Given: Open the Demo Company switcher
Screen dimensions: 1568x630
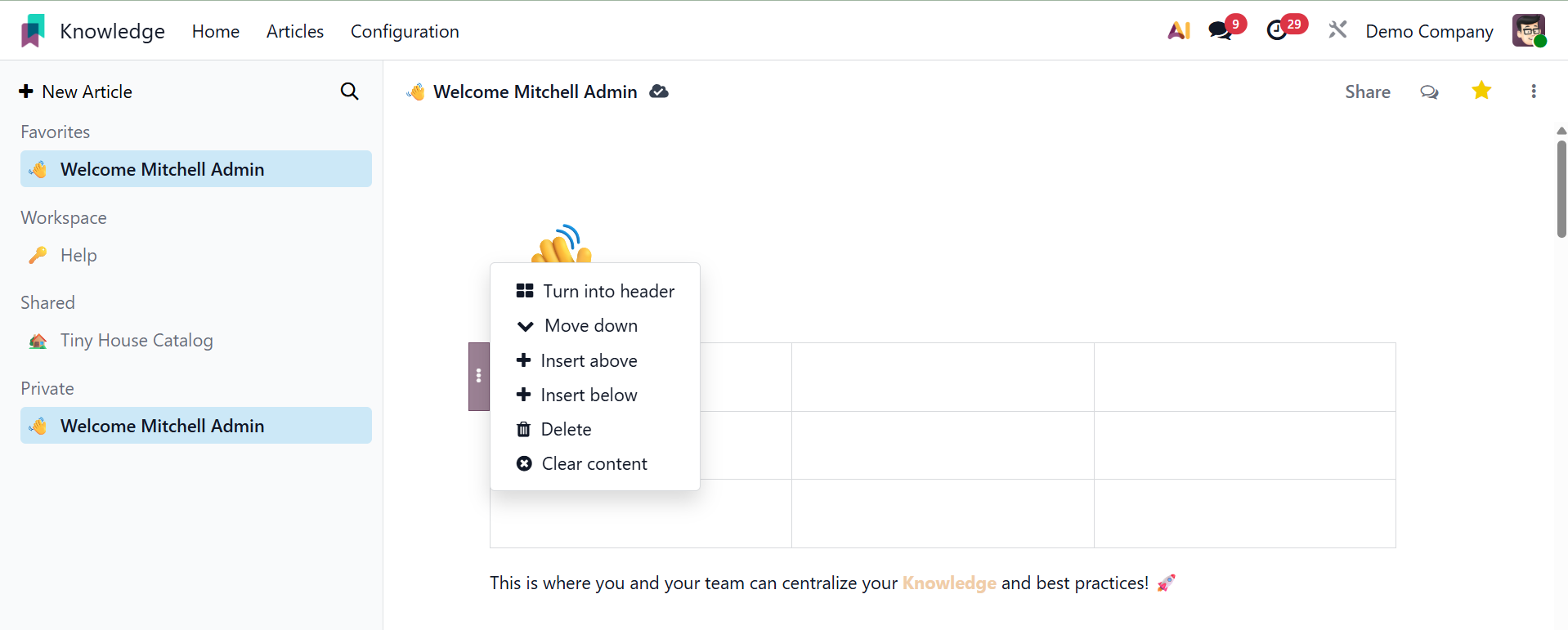Looking at the screenshot, I should click(1429, 31).
